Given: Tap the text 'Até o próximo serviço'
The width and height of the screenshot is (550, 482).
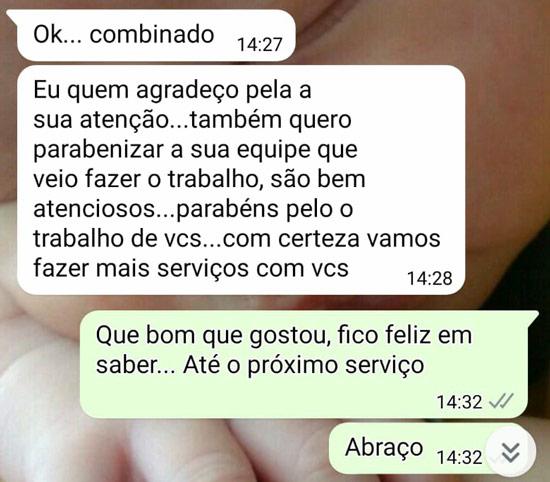Looking at the screenshot, I should (304, 366).
